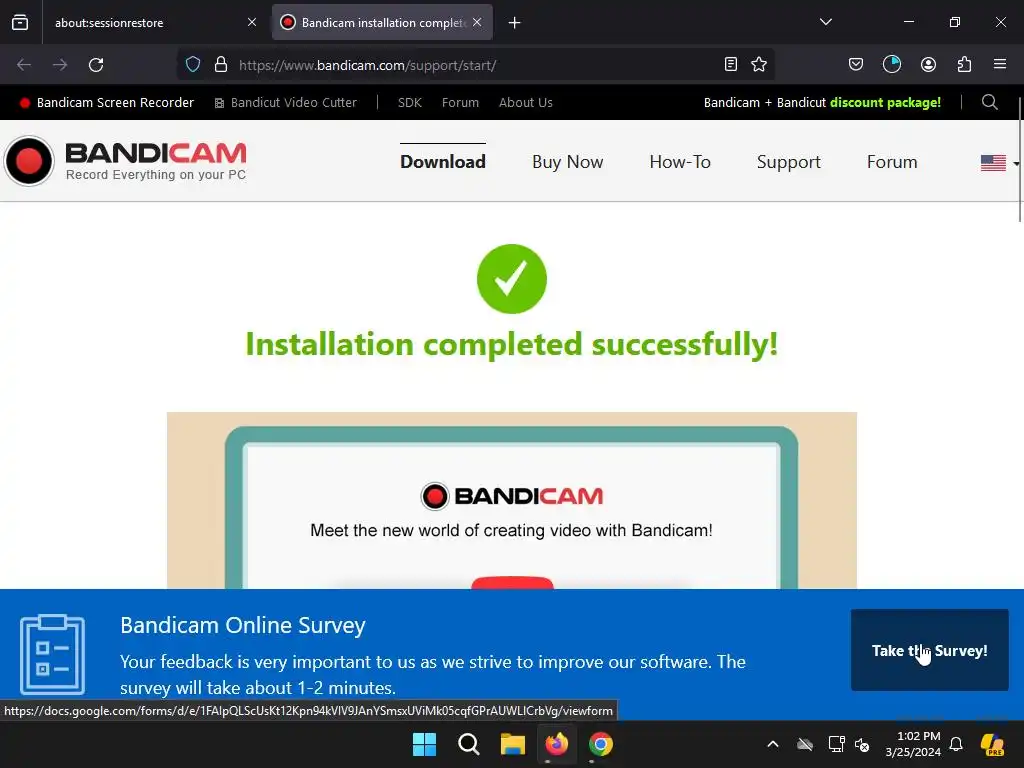
Task: Close the Bandicam installation tab
Action: (477, 23)
